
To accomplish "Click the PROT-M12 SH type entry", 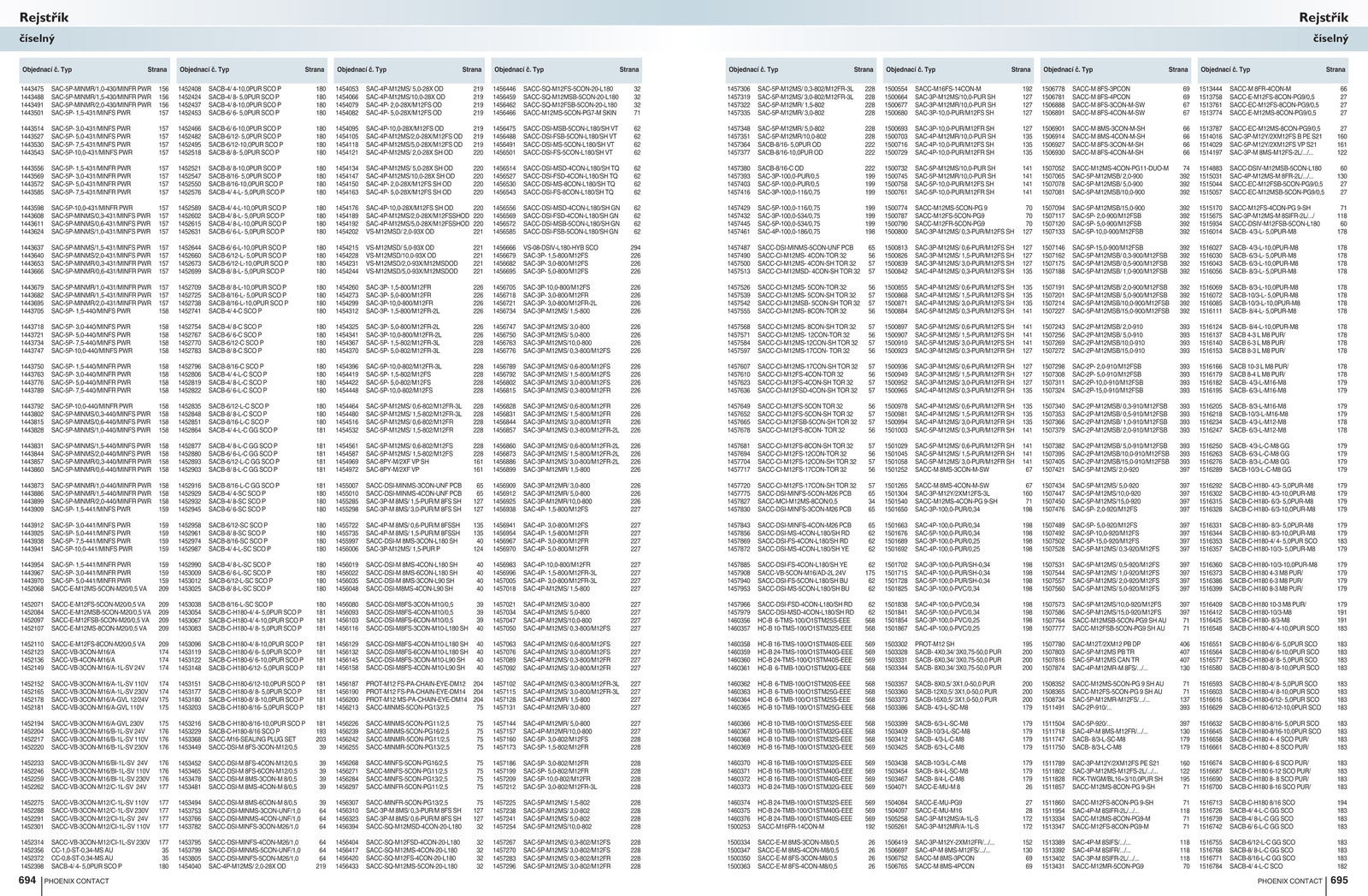I will (x=935, y=644).
